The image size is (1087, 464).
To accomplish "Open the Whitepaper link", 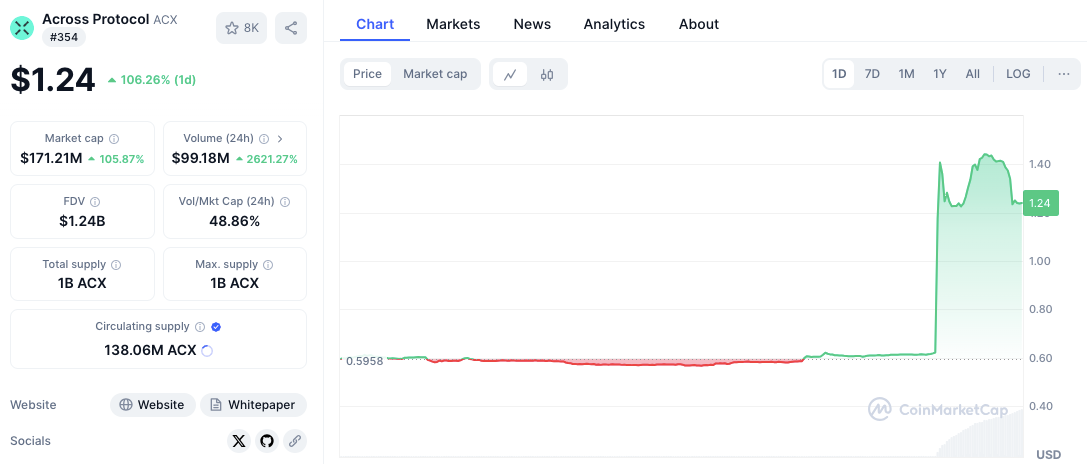I will tap(254, 405).
